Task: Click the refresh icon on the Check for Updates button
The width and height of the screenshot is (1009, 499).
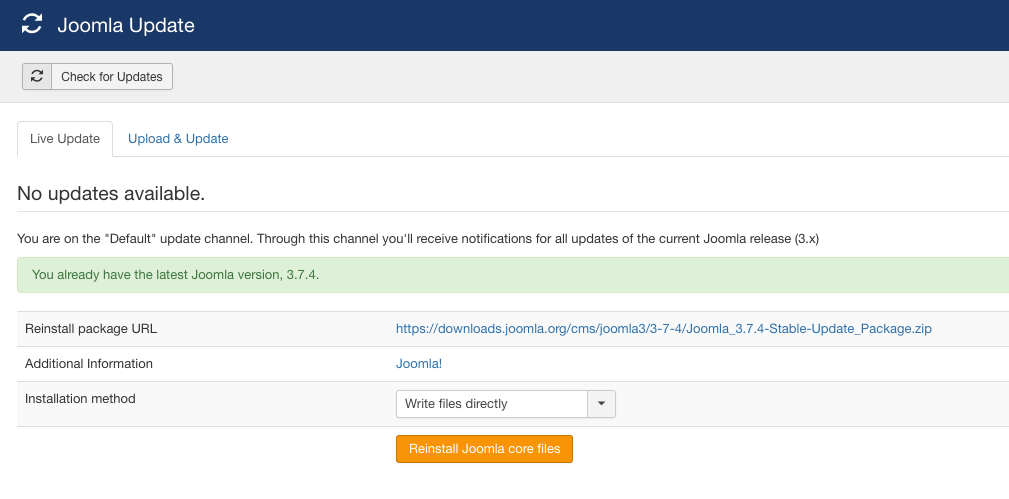Action: (x=37, y=77)
